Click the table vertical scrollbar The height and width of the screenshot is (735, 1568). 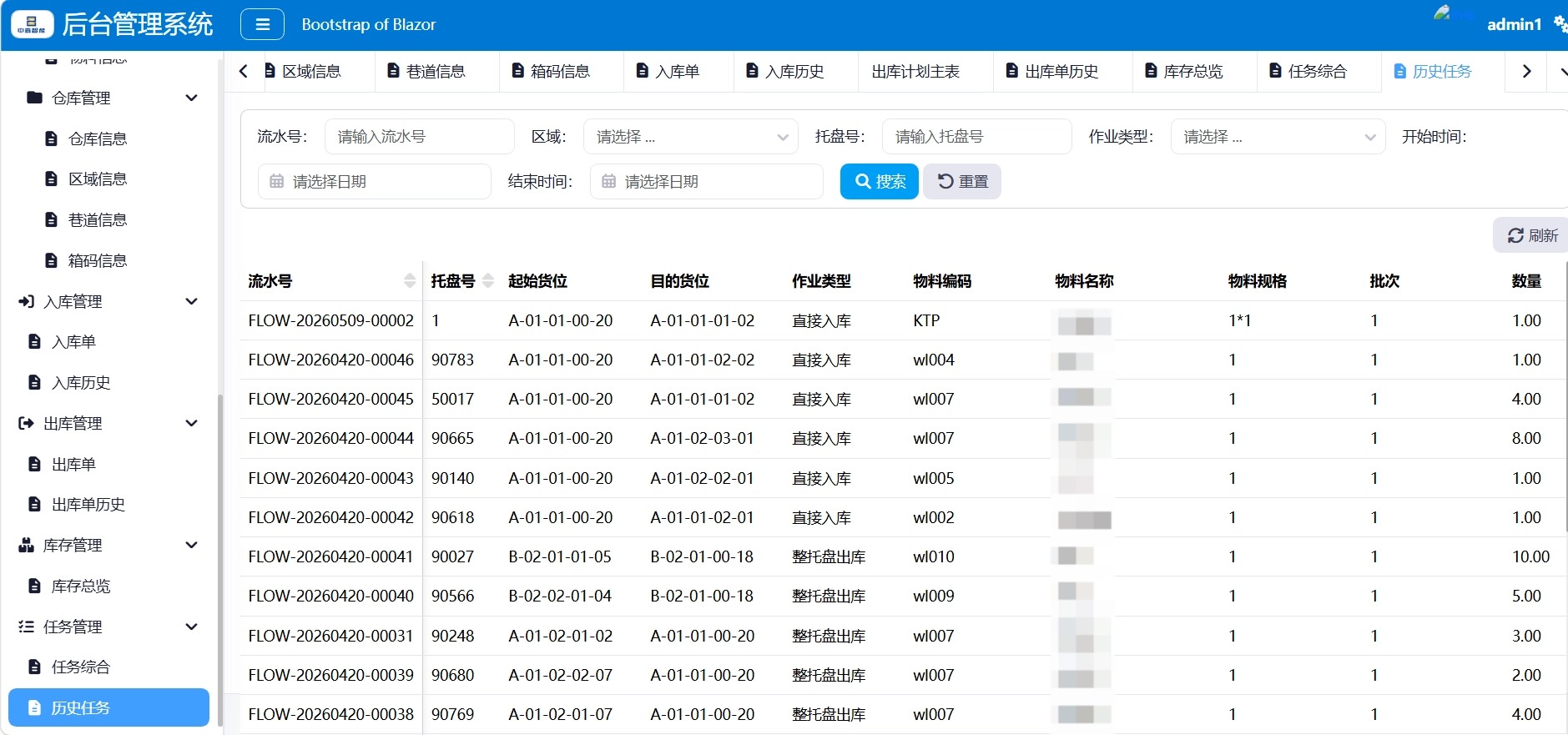click(1565, 396)
